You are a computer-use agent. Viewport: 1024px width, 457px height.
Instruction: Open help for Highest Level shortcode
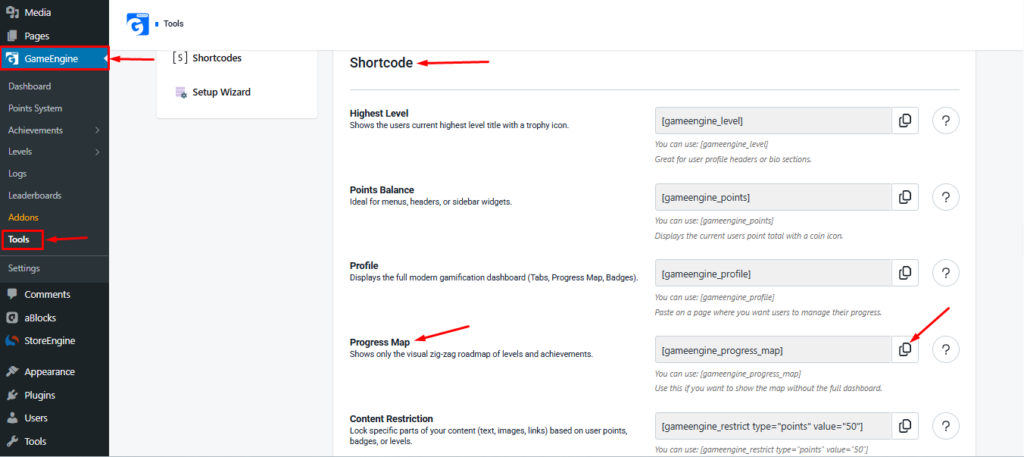pos(946,121)
